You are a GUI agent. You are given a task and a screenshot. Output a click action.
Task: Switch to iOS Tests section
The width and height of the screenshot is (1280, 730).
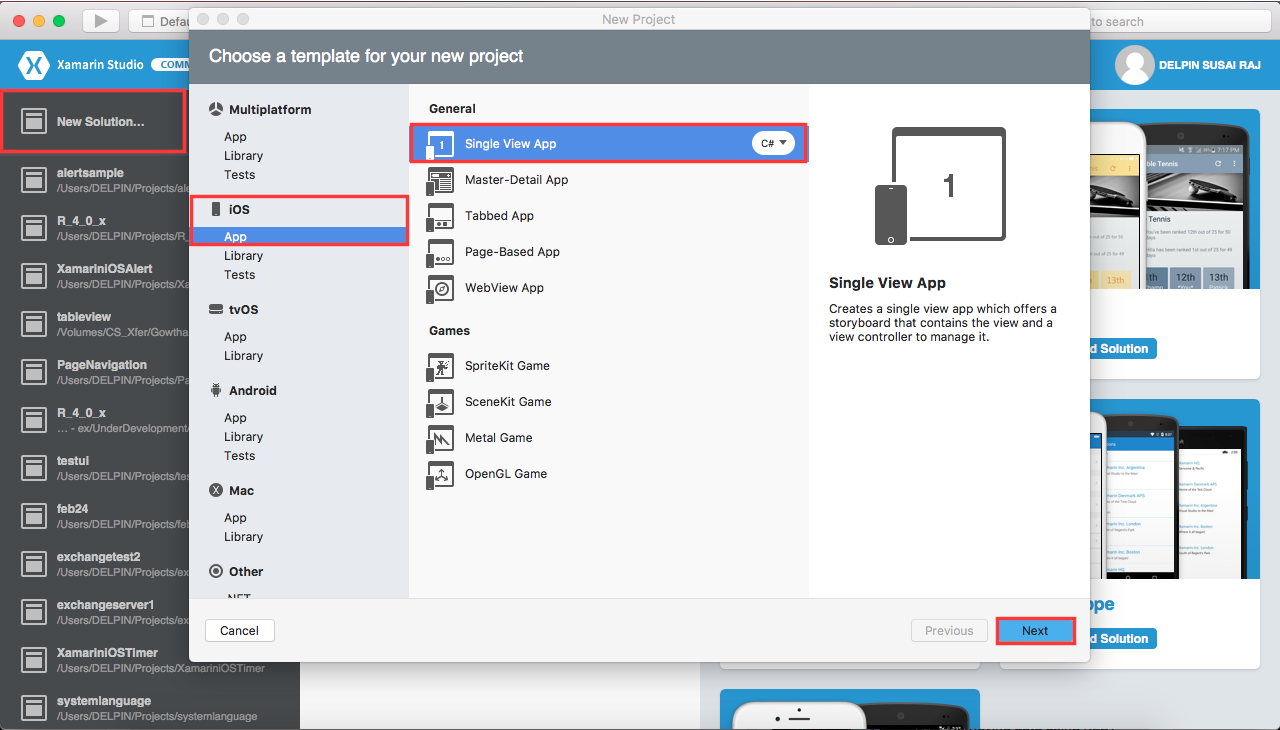coord(239,274)
